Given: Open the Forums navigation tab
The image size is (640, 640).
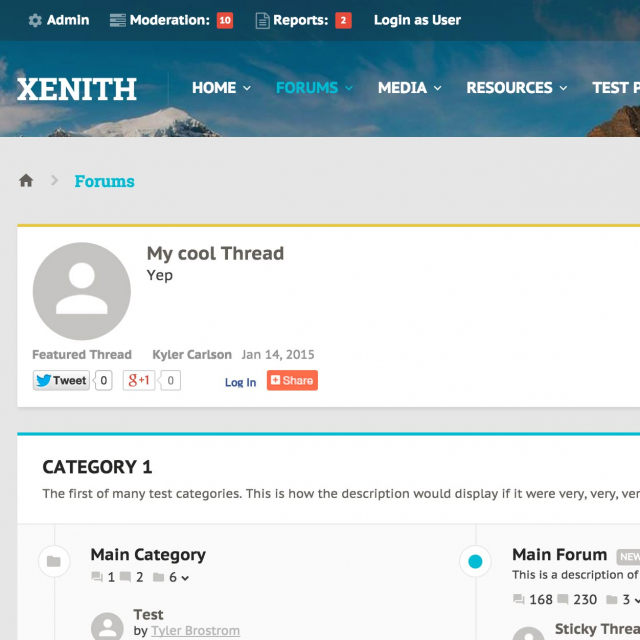Looking at the screenshot, I should point(313,88).
